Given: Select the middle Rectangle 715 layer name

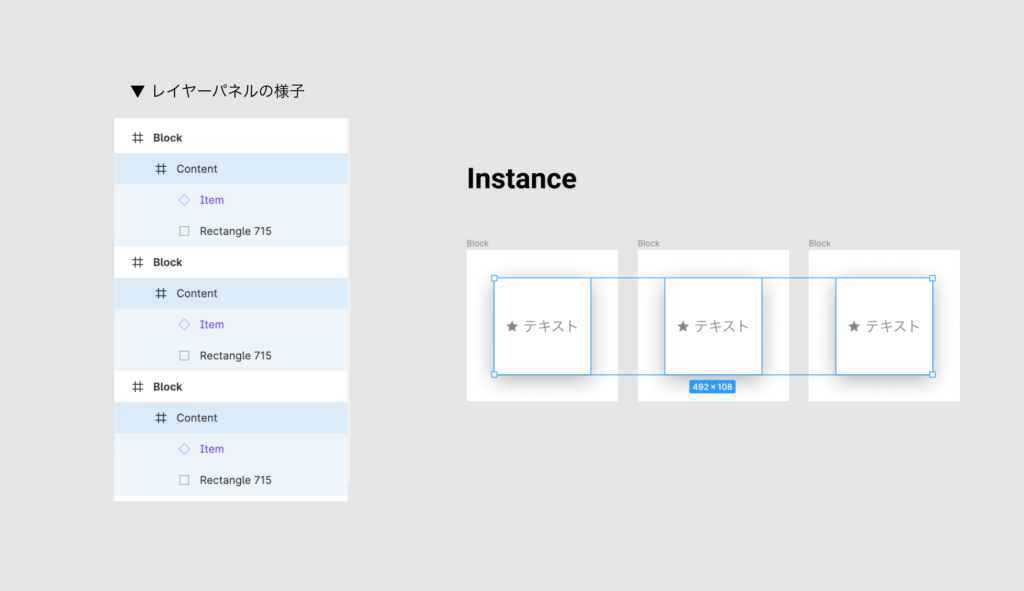Looking at the screenshot, I should pyautogui.click(x=235, y=355).
